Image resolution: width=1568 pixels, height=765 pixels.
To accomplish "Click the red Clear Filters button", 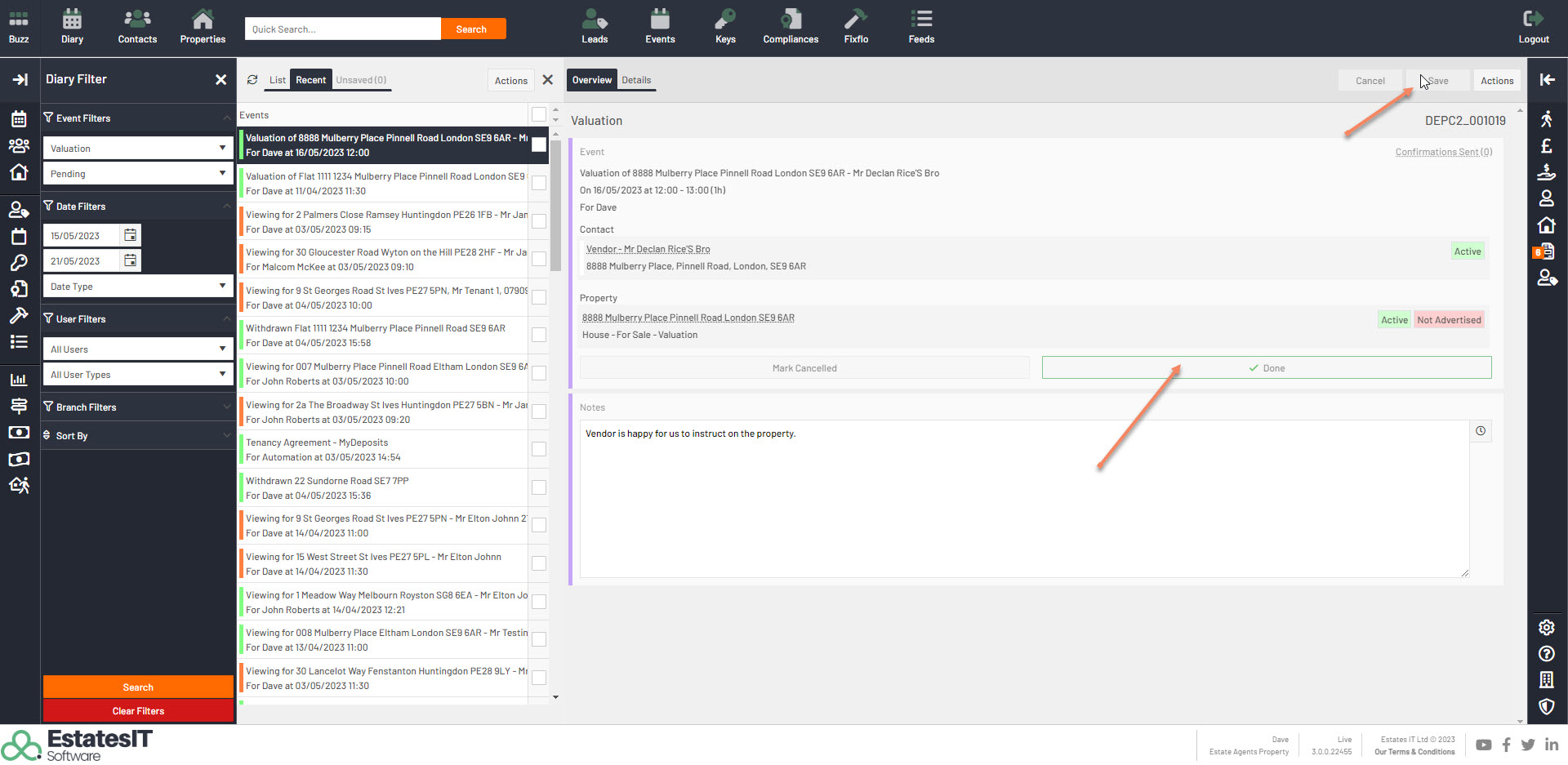I will (x=138, y=711).
